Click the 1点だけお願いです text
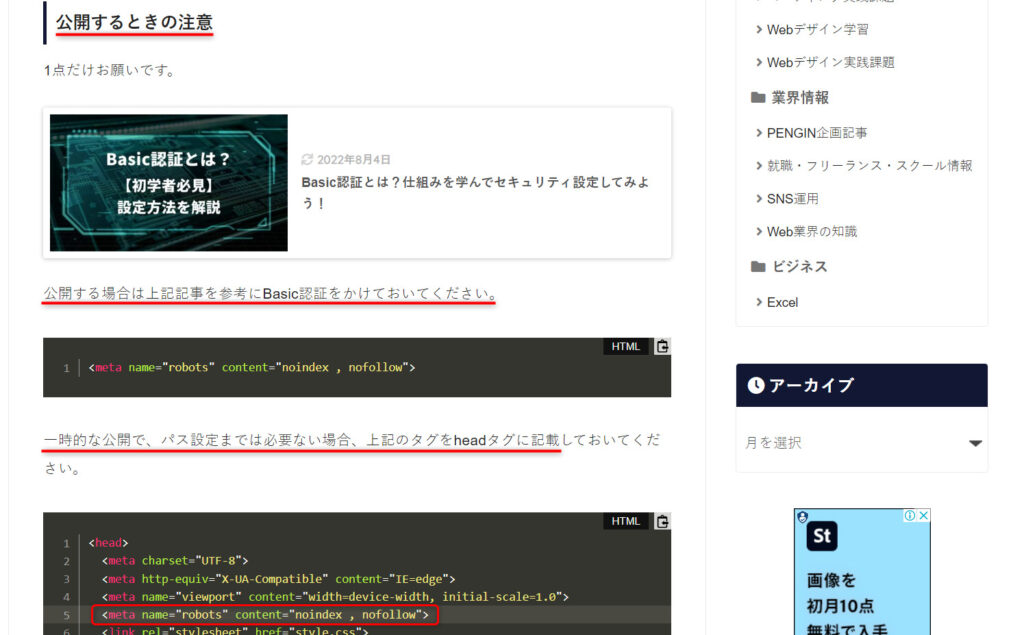1024x635 pixels. [x=110, y=70]
